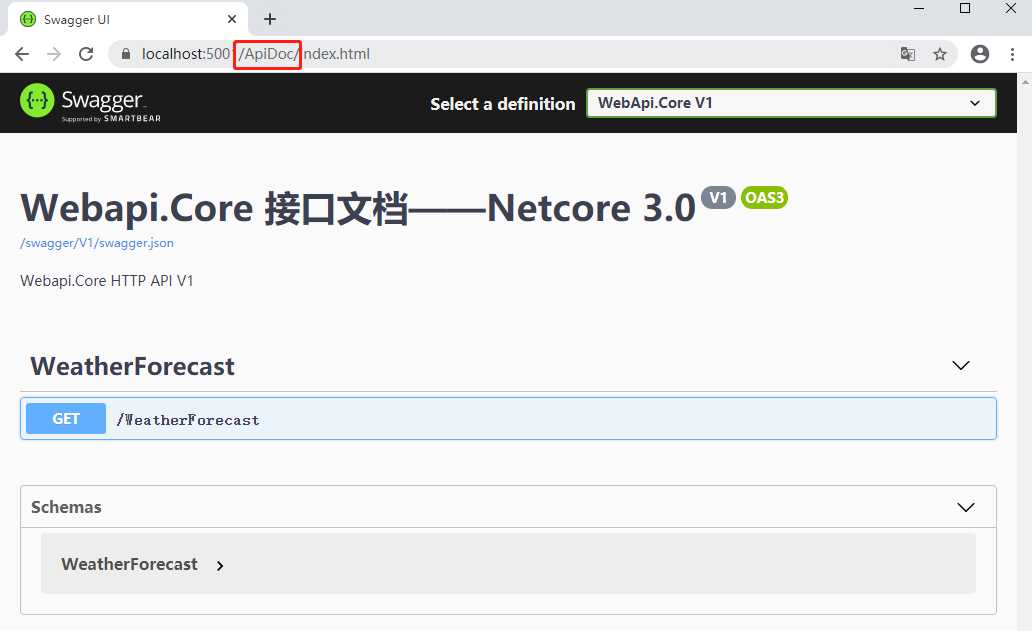Image resolution: width=1032 pixels, height=631 pixels.
Task: Click the browser forward arrow
Action: (x=54, y=54)
